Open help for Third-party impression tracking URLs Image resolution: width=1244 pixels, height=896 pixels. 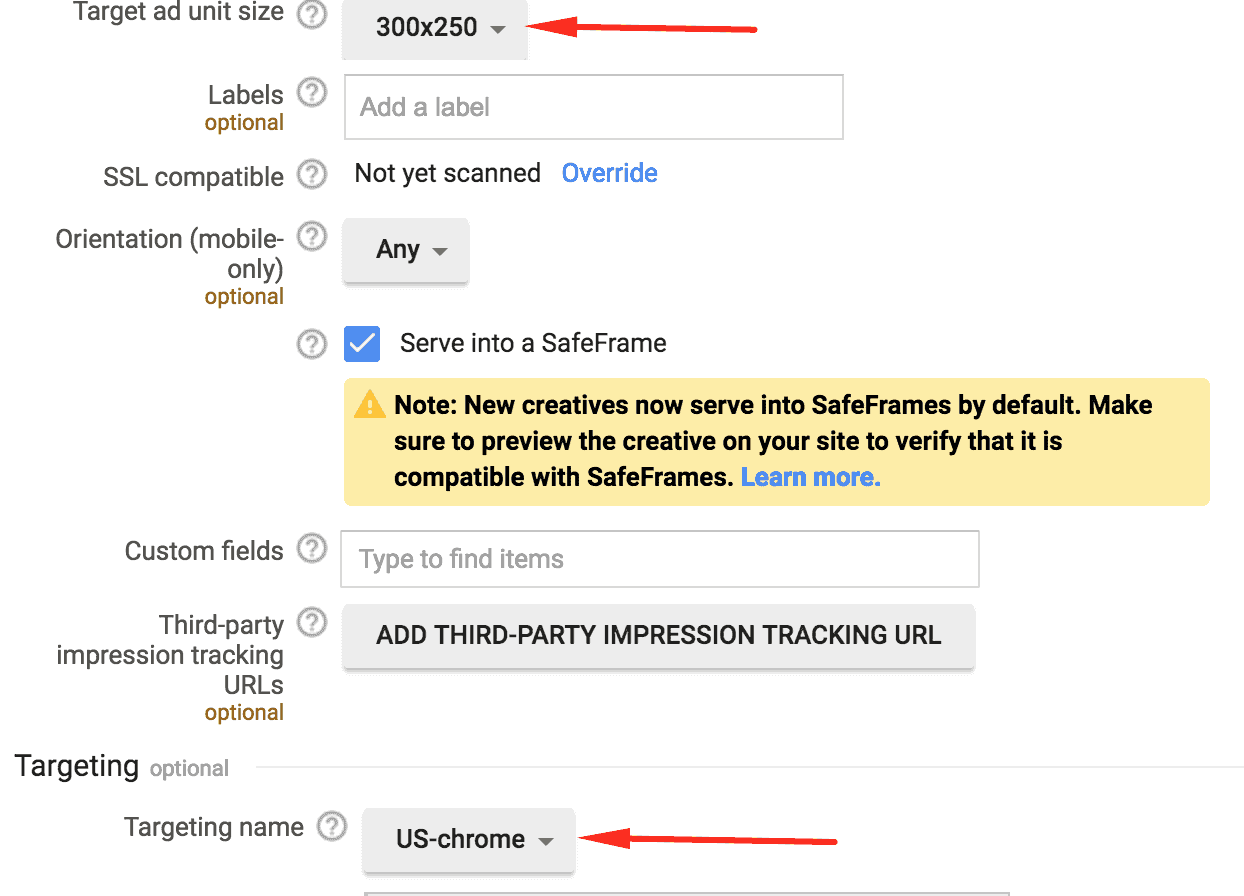point(311,622)
